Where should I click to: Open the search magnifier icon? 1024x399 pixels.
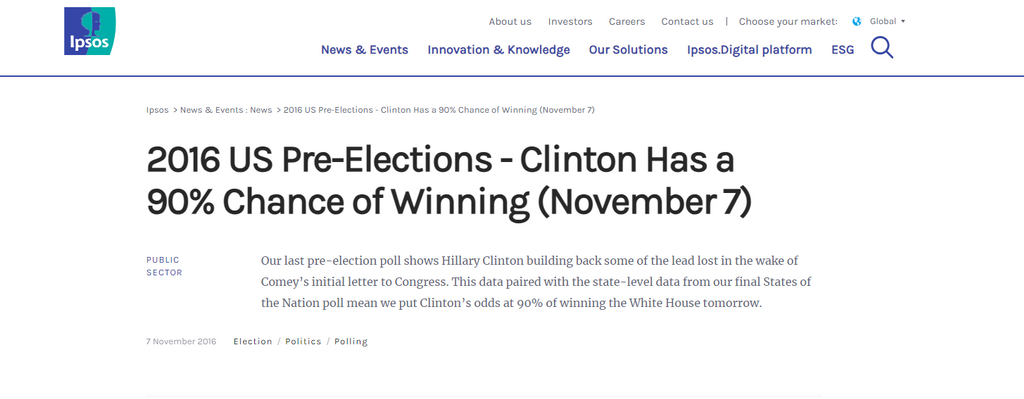[882, 48]
